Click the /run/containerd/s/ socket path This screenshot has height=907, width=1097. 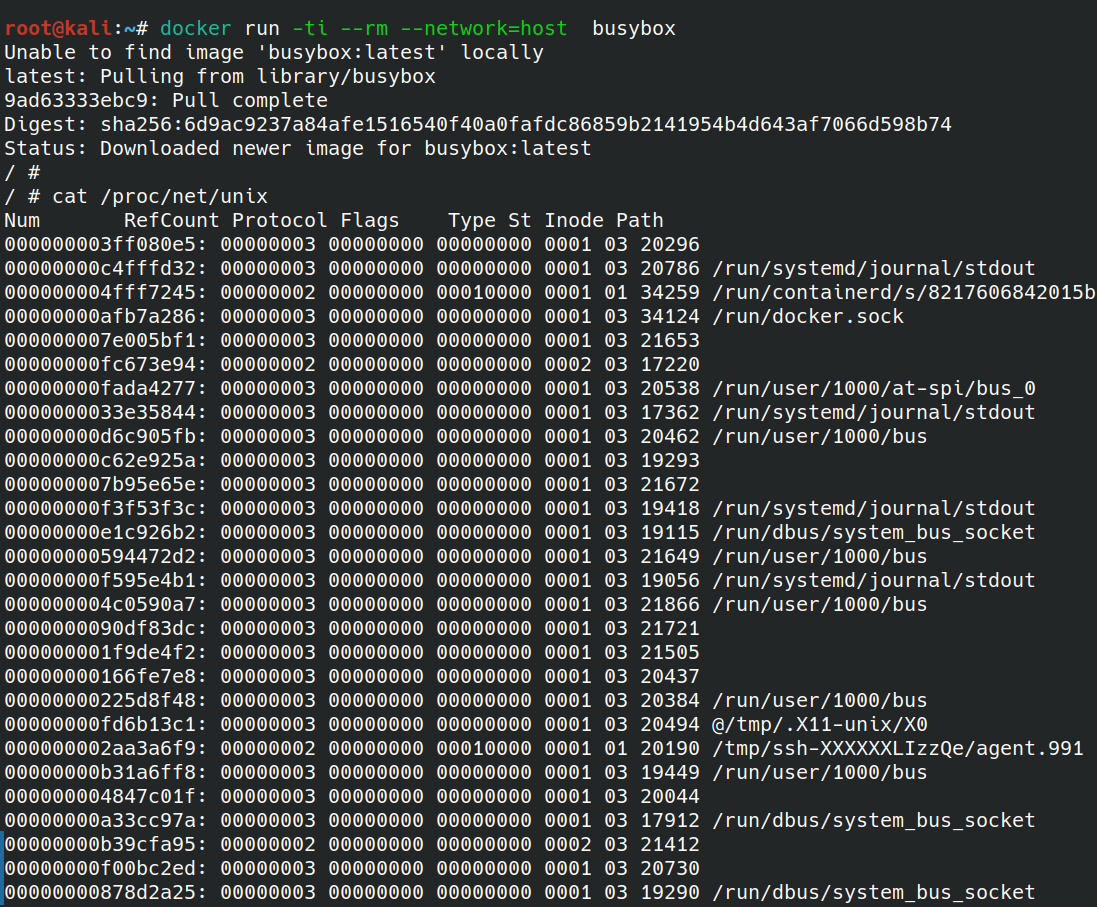pos(903,292)
